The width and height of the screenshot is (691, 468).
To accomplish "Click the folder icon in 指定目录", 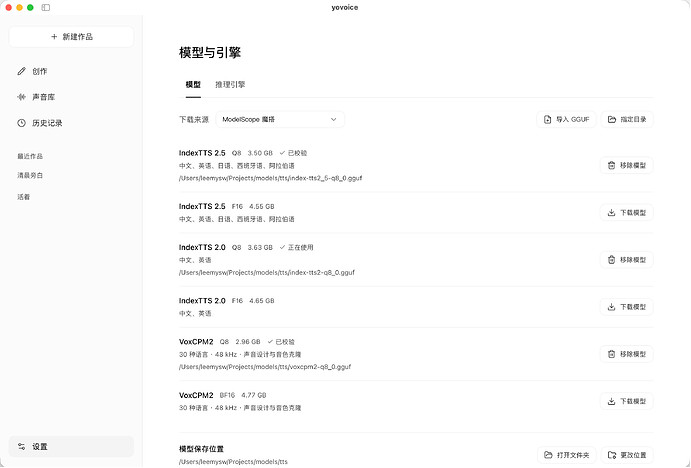I will click(612, 119).
